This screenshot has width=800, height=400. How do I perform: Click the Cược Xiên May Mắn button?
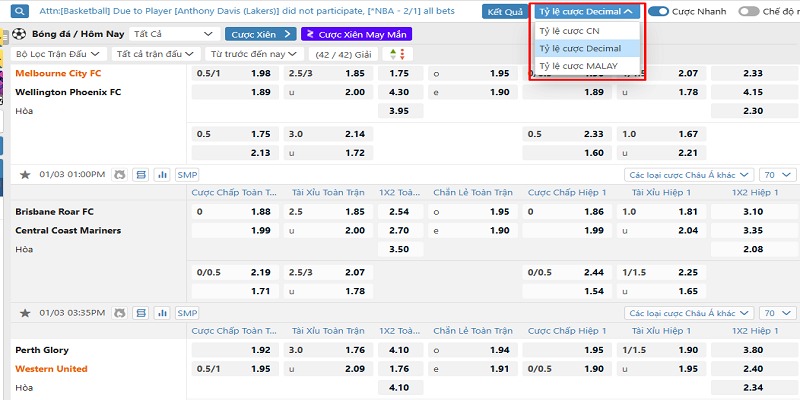click(x=357, y=34)
